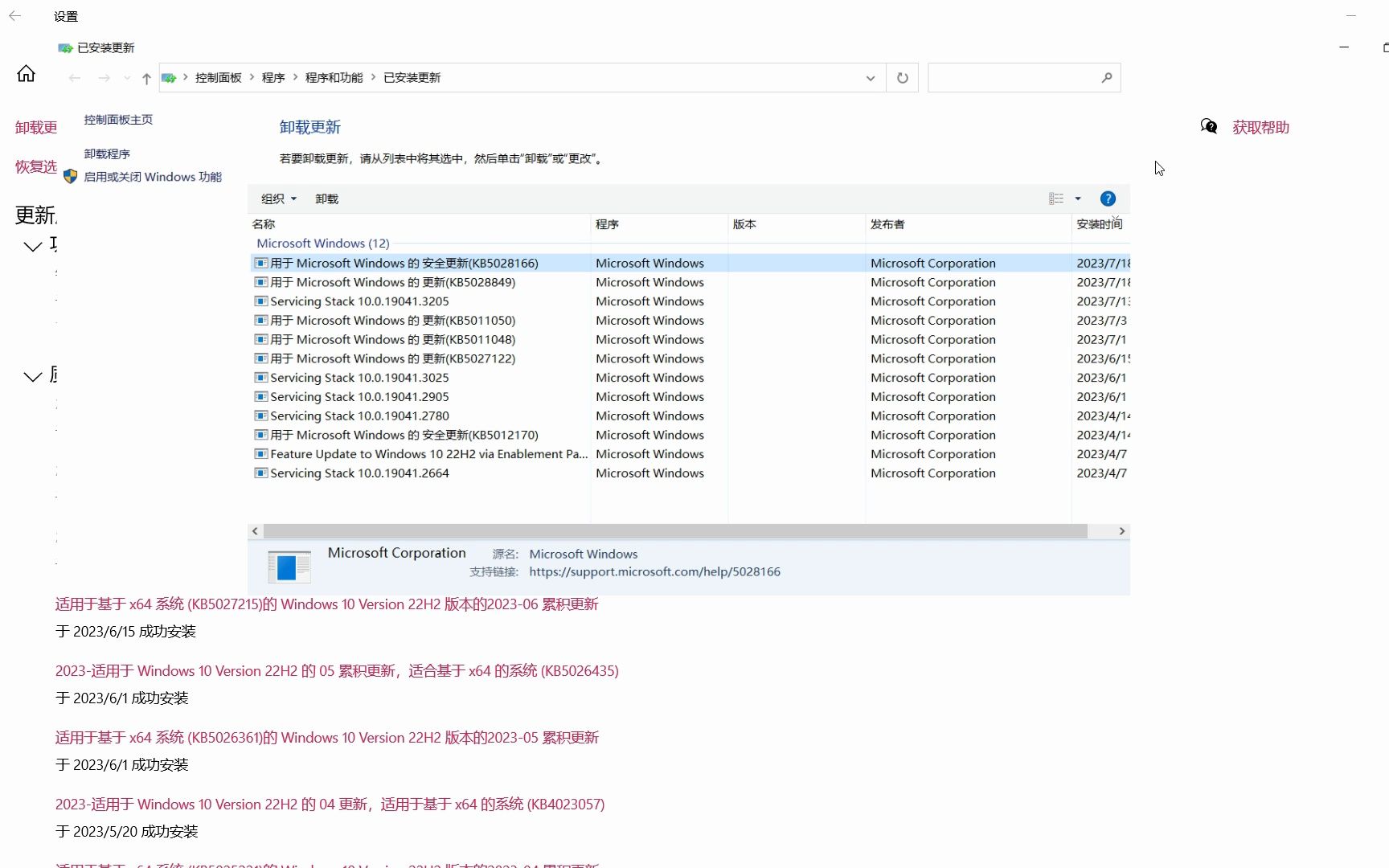1389x868 pixels.
Task: Click the folder breadcrumb icon in address bar
Action: tap(169, 78)
